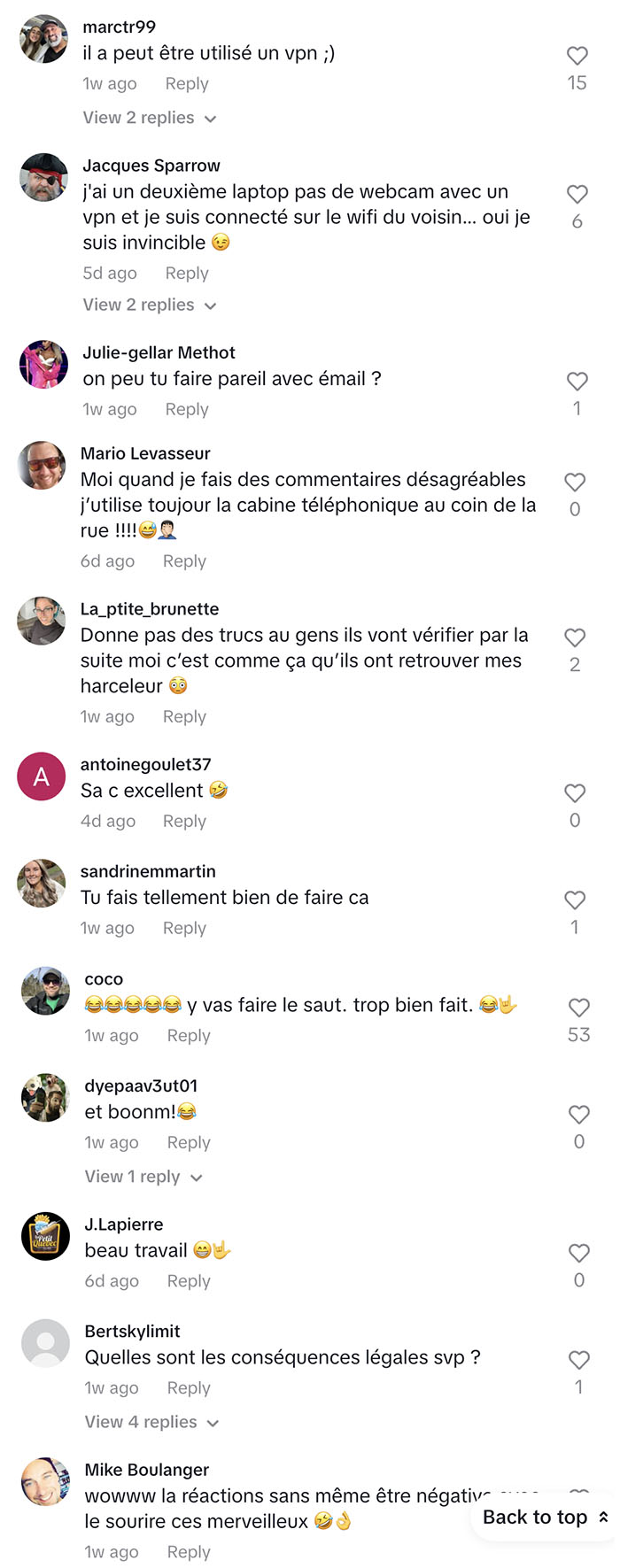View 4 replies under Bertskylimit's comment
The image size is (620, 1568).
coord(151,1422)
